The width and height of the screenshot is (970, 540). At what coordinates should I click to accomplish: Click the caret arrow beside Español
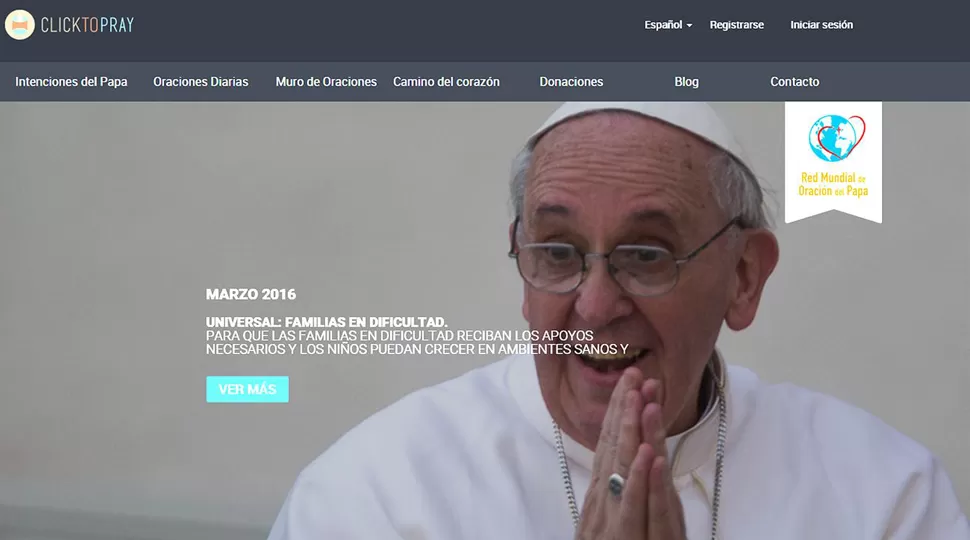(x=689, y=26)
